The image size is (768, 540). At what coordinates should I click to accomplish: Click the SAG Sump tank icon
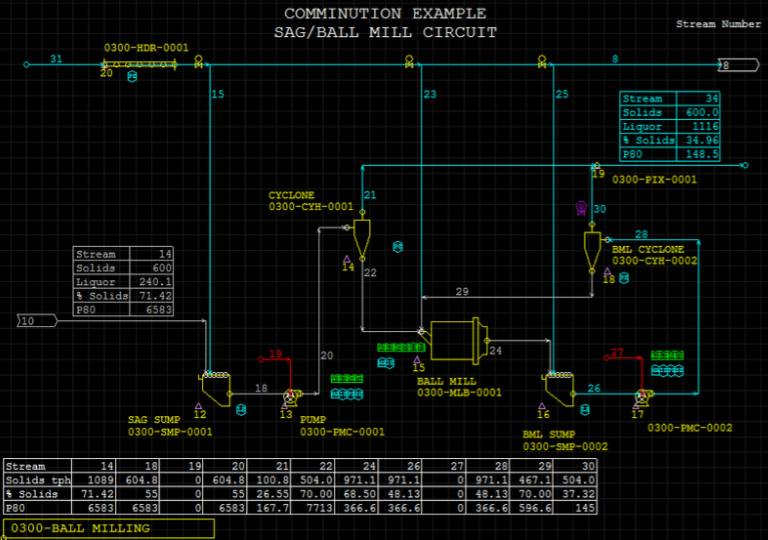[216, 387]
